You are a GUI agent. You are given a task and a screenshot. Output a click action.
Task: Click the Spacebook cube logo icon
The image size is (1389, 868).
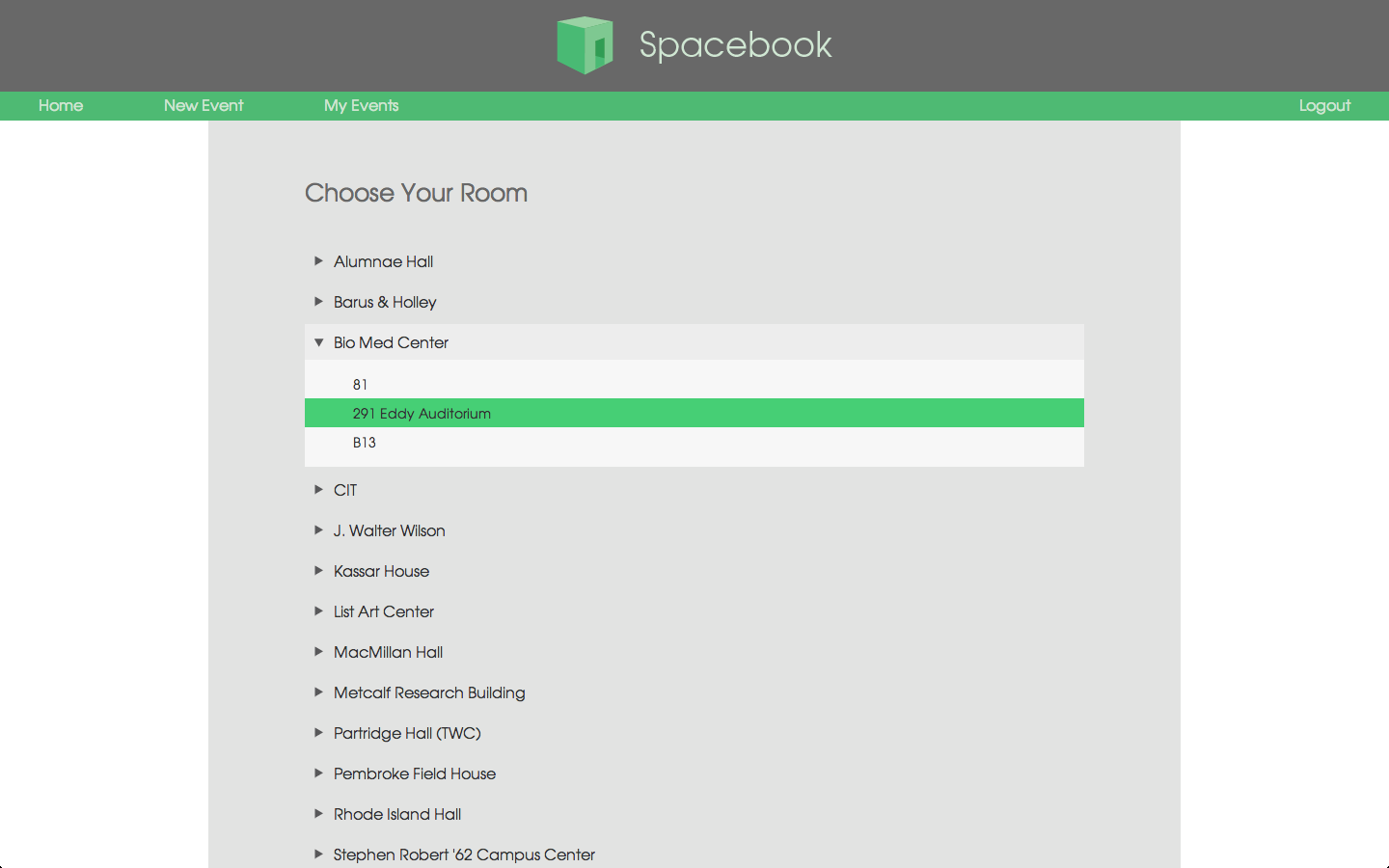[585, 45]
